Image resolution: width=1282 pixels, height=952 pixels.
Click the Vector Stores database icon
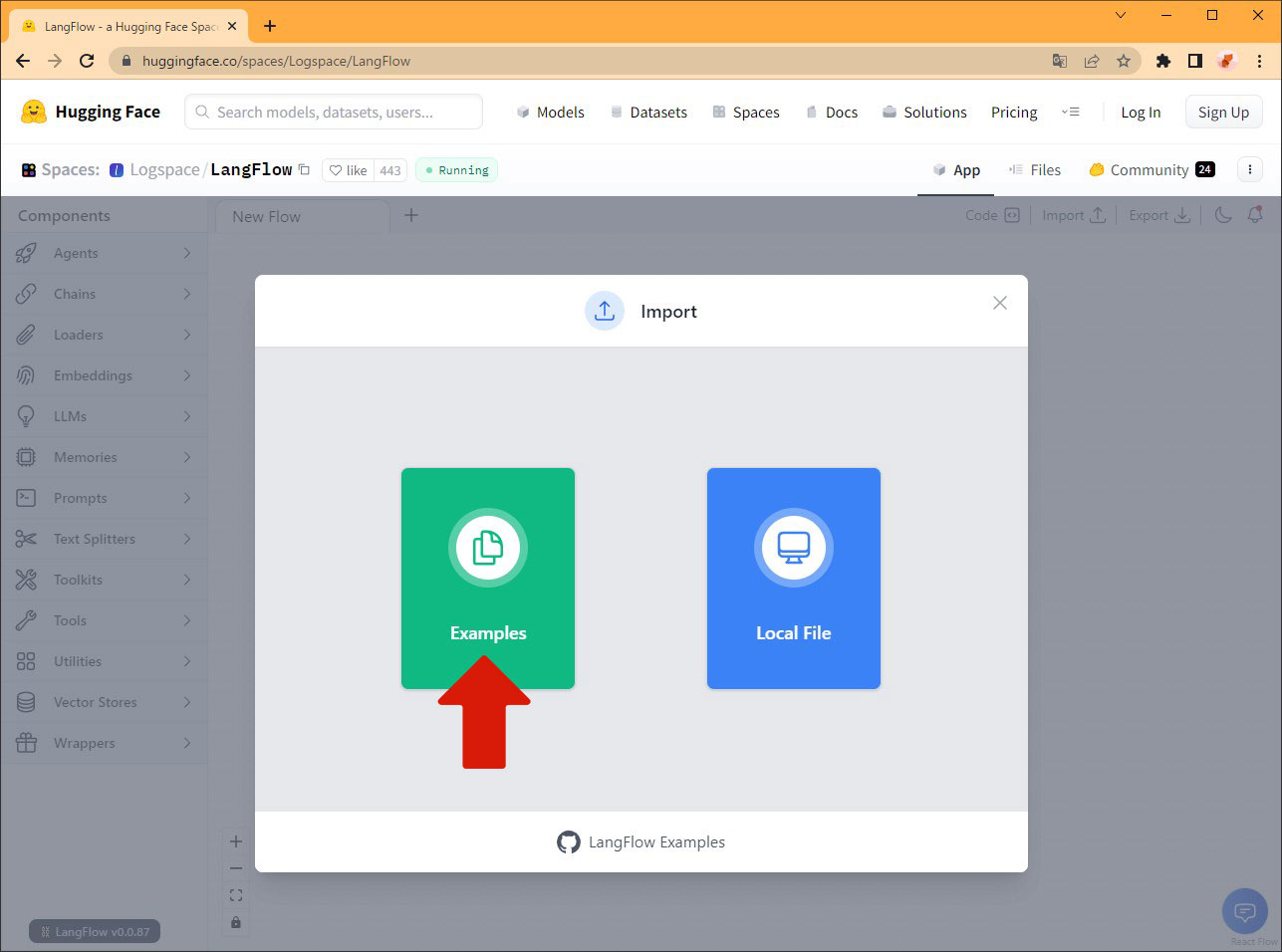click(26, 702)
